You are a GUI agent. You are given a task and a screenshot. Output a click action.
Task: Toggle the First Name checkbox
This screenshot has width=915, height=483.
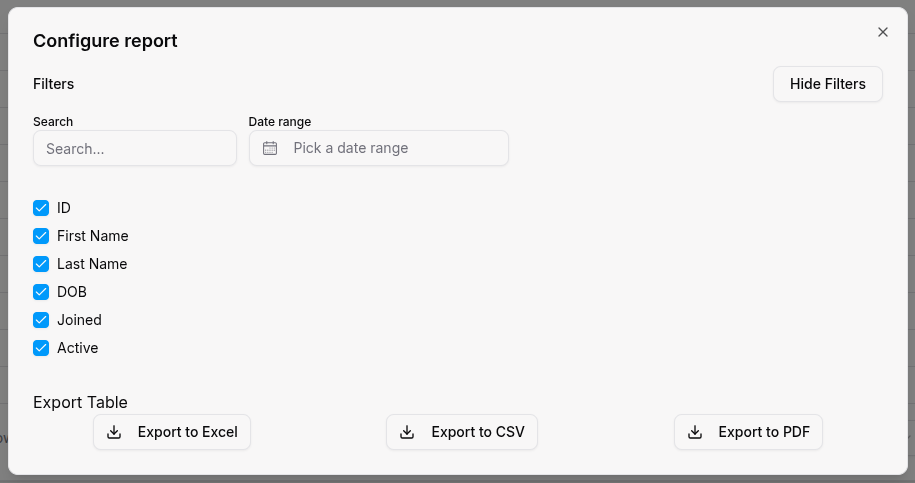pyautogui.click(x=41, y=236)
